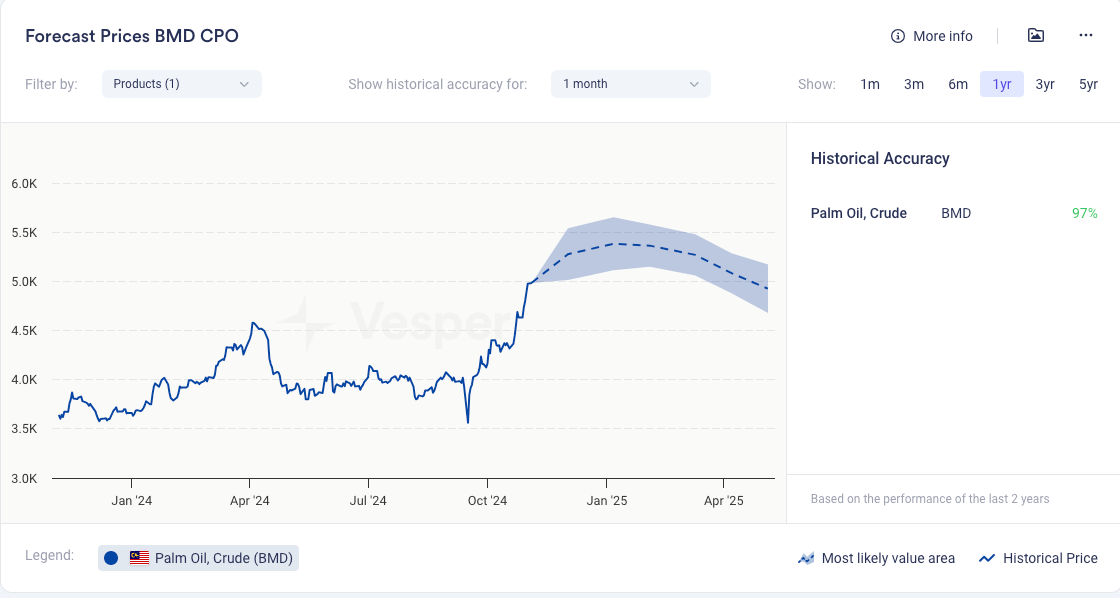The height and width of the screenshot is (598, 1120).
Task: Select the 1yr time range
Action: (x=1002, y=84)
